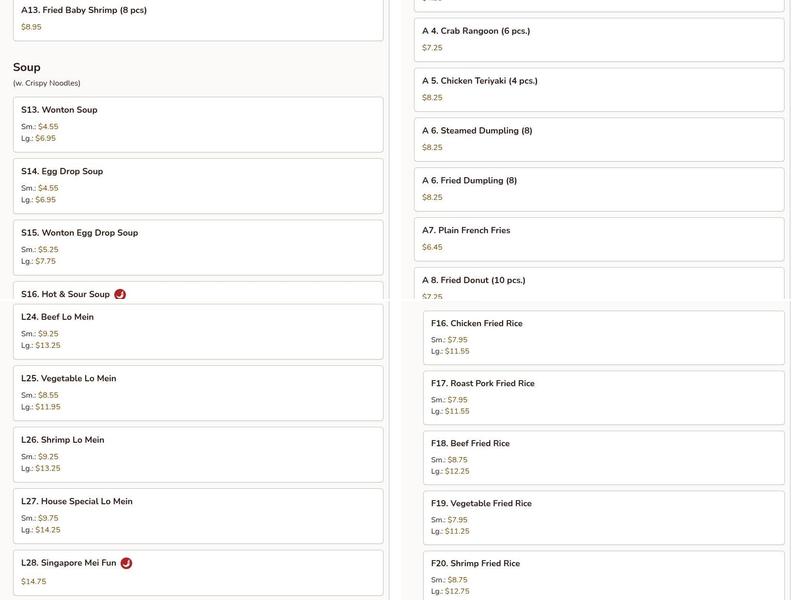Open A 8. Fried Donut item

[x=599, y=284]
